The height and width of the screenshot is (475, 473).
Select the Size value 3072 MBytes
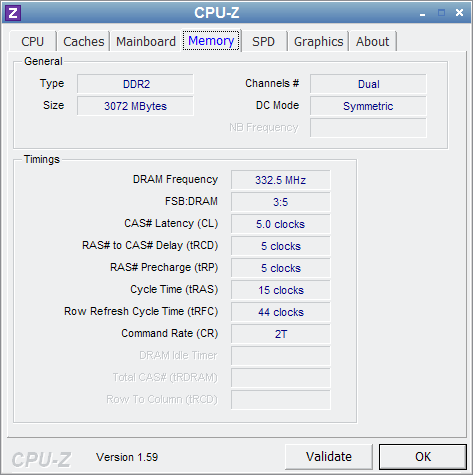click(x=135, y=106)
